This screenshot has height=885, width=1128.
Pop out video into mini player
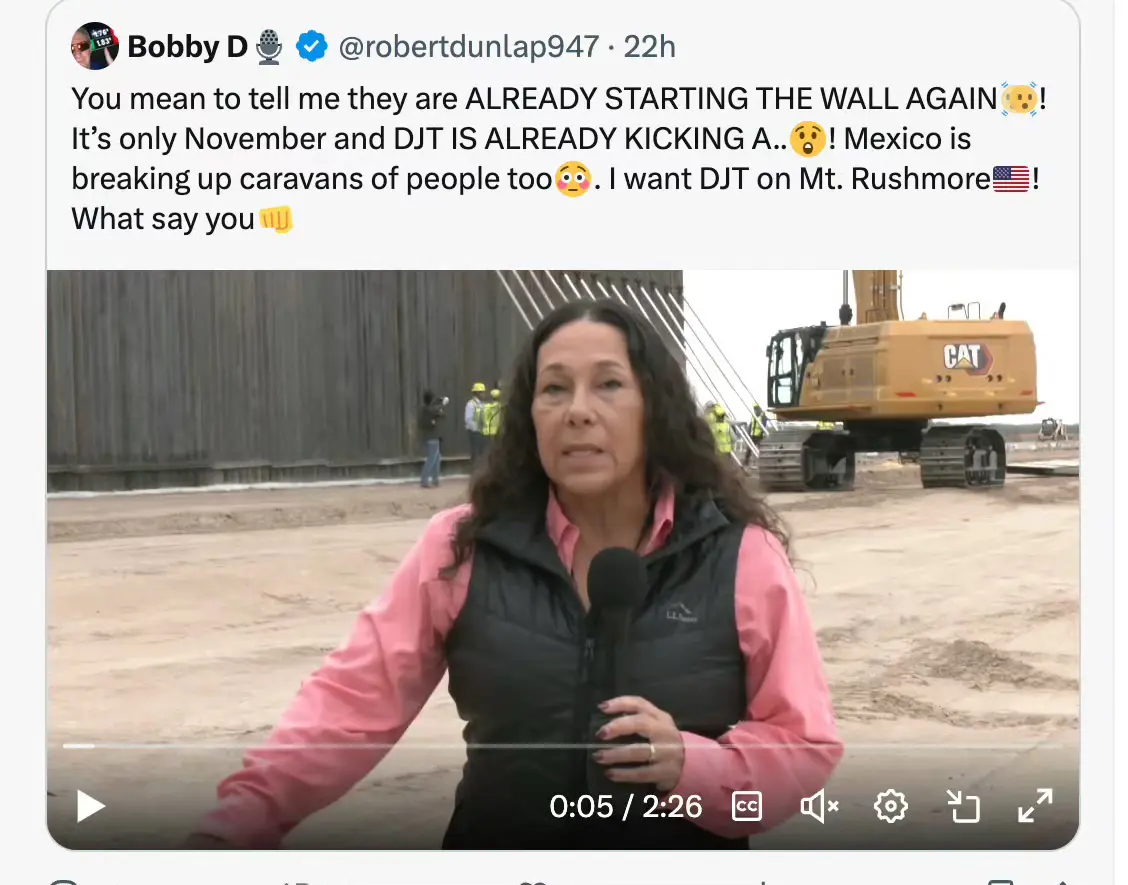[x=963, y=806]
